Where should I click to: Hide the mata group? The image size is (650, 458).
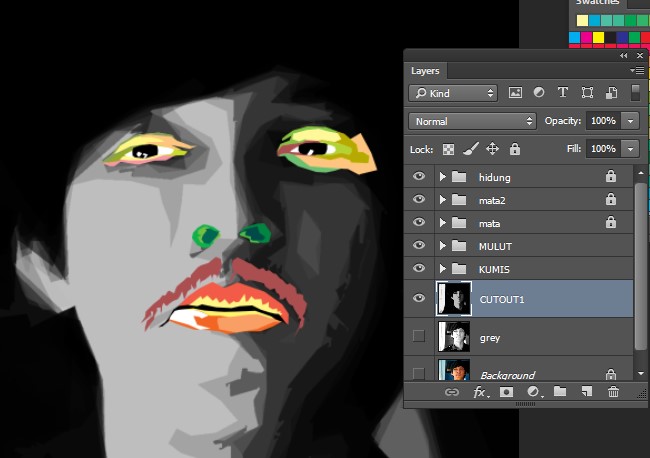click(x=419, y=222)
